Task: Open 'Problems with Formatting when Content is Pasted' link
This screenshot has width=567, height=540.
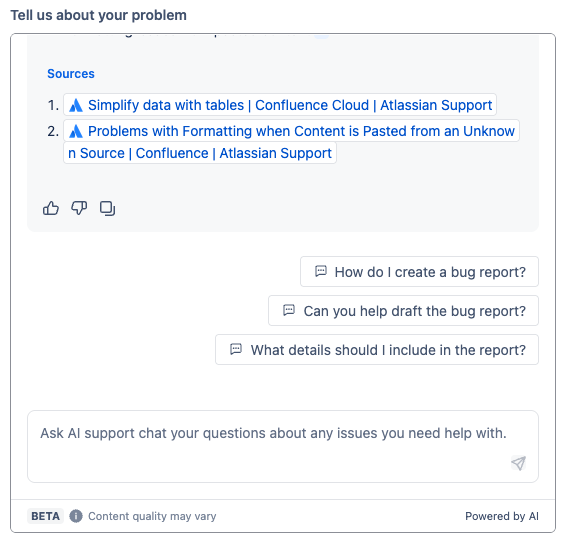Action: [x=291, y=142]
